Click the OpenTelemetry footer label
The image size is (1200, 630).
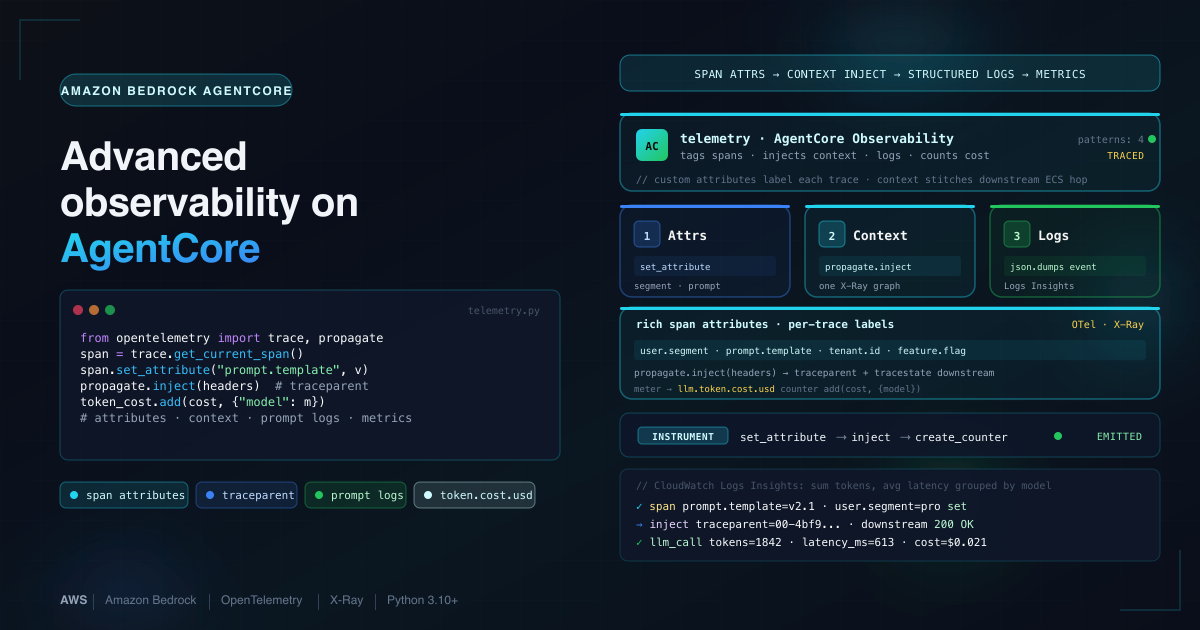[x=261, y=600]
